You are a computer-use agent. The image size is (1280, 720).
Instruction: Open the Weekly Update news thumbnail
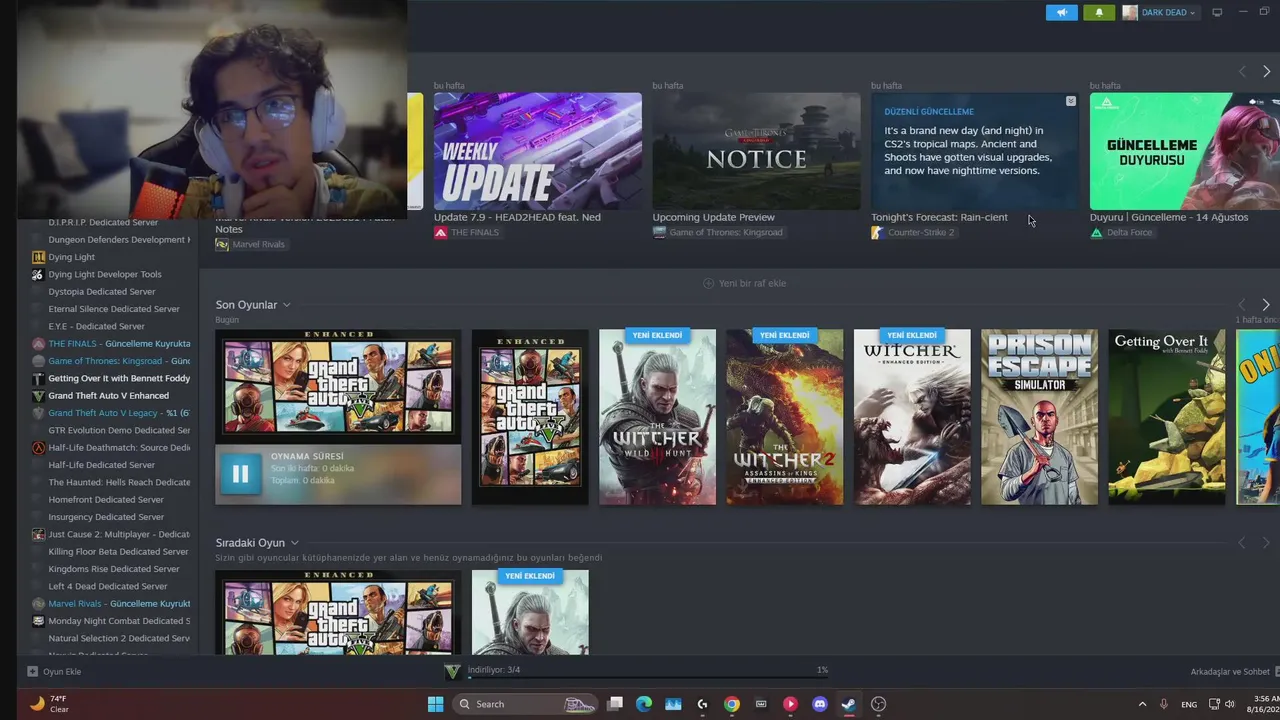(x=538, y=151)
